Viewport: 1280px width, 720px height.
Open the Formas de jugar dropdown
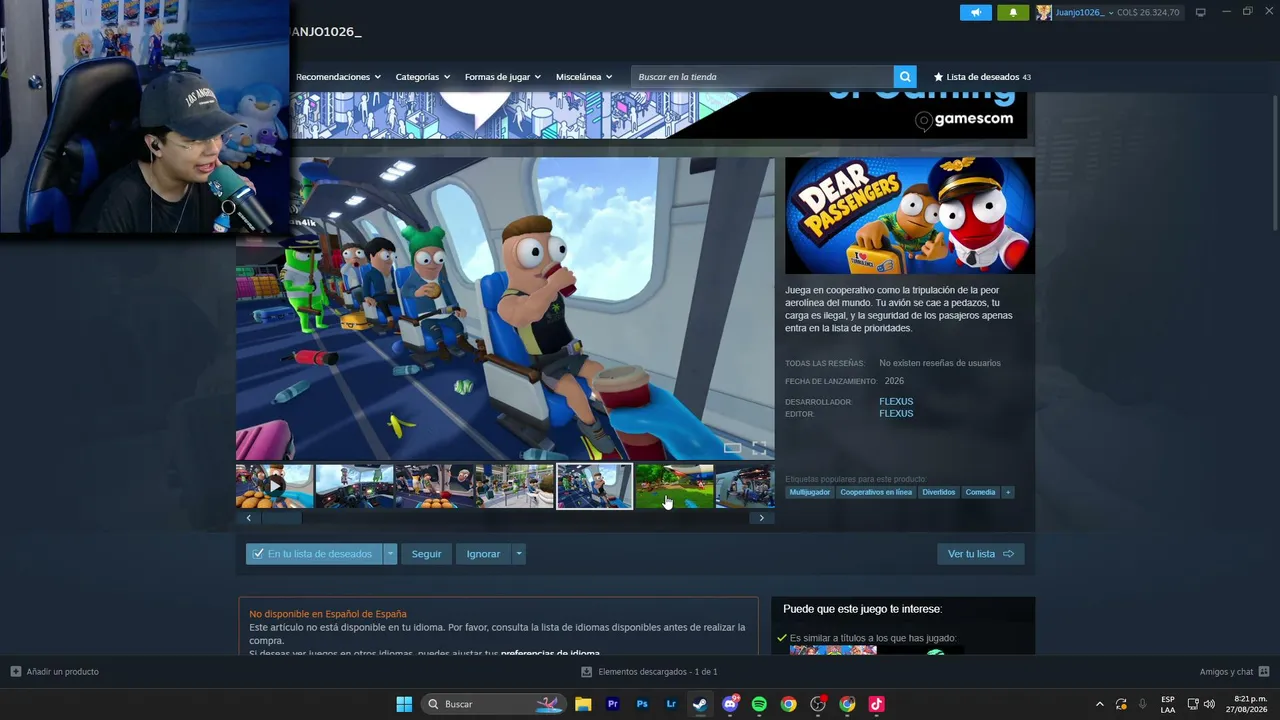[x=502, y=77]
